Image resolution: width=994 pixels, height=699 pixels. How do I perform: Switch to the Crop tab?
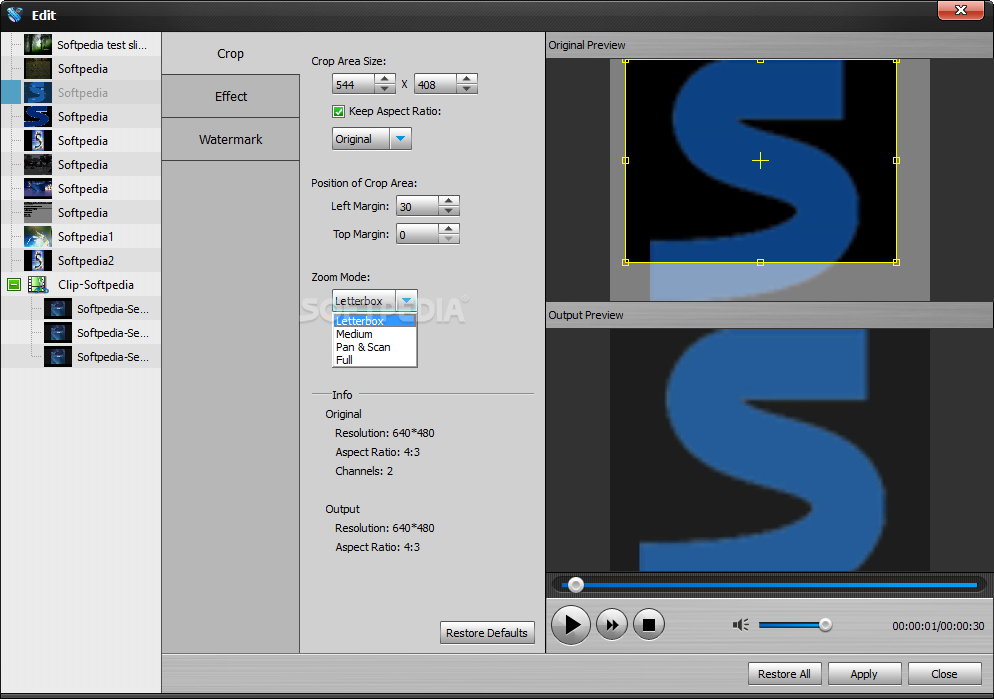[x=231, y=53]
